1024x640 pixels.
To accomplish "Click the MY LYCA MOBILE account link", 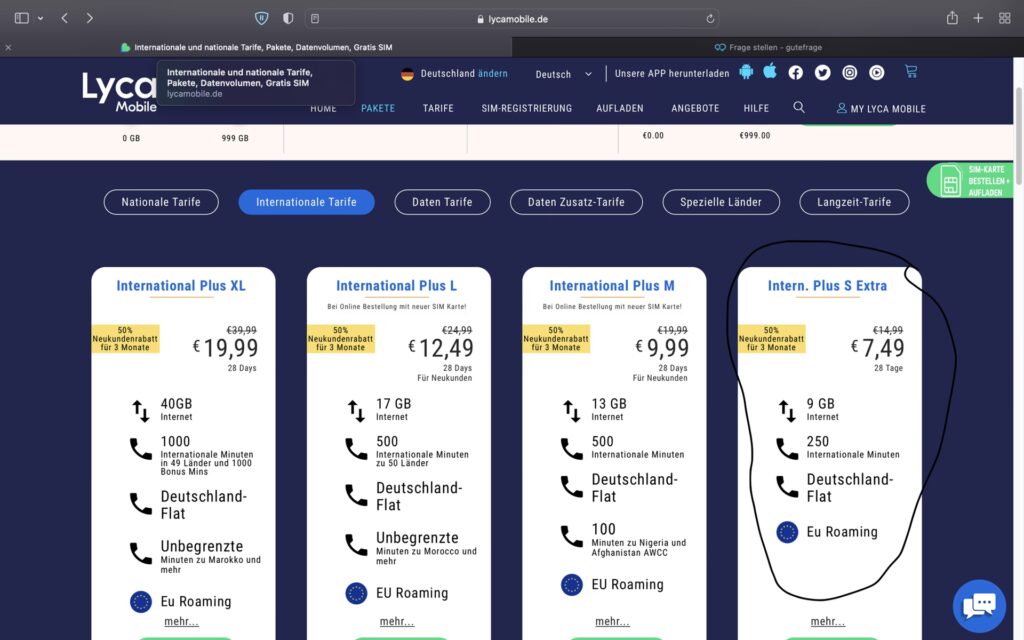I will (881, 108).
